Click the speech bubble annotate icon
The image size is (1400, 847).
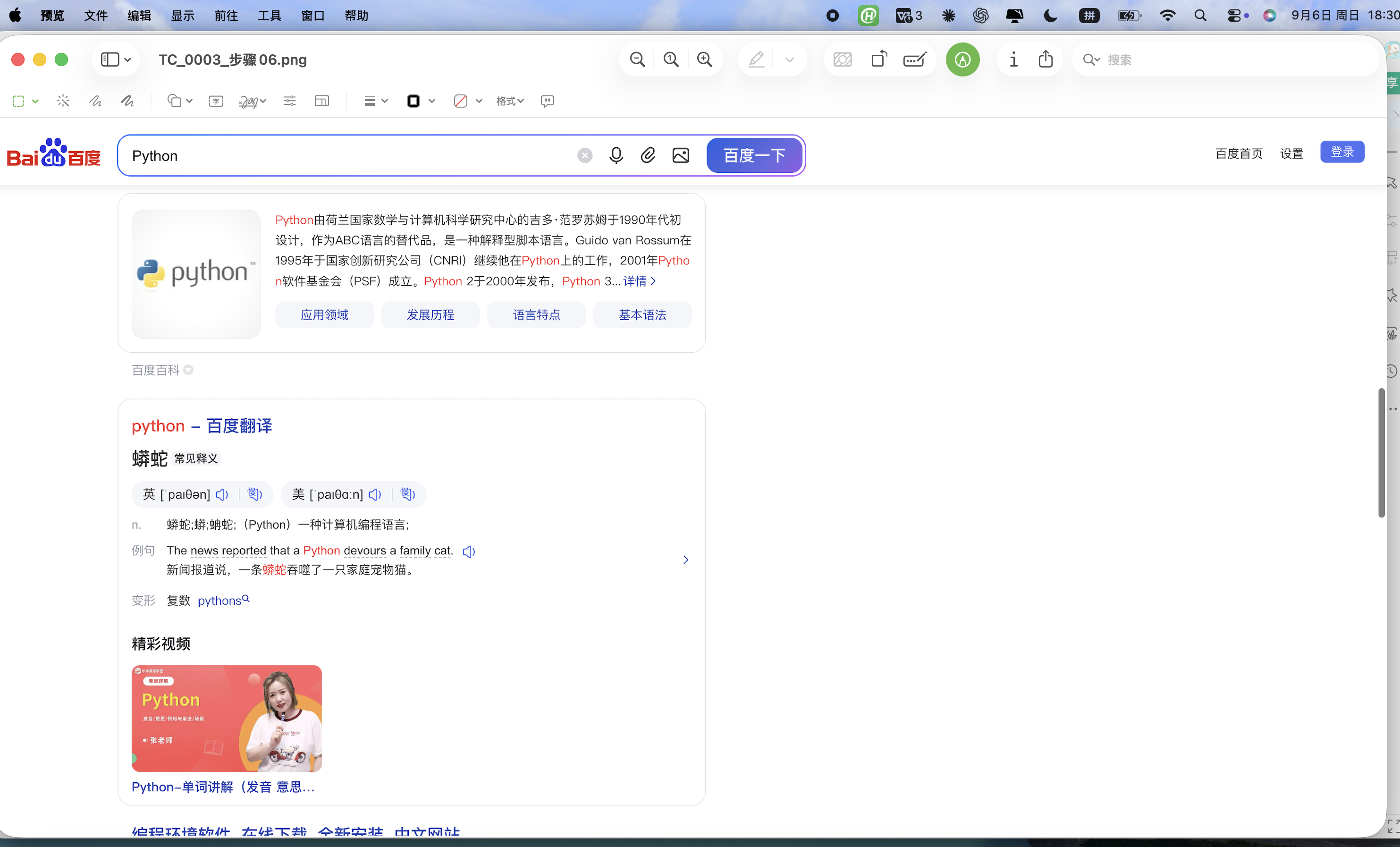(547, 101)
